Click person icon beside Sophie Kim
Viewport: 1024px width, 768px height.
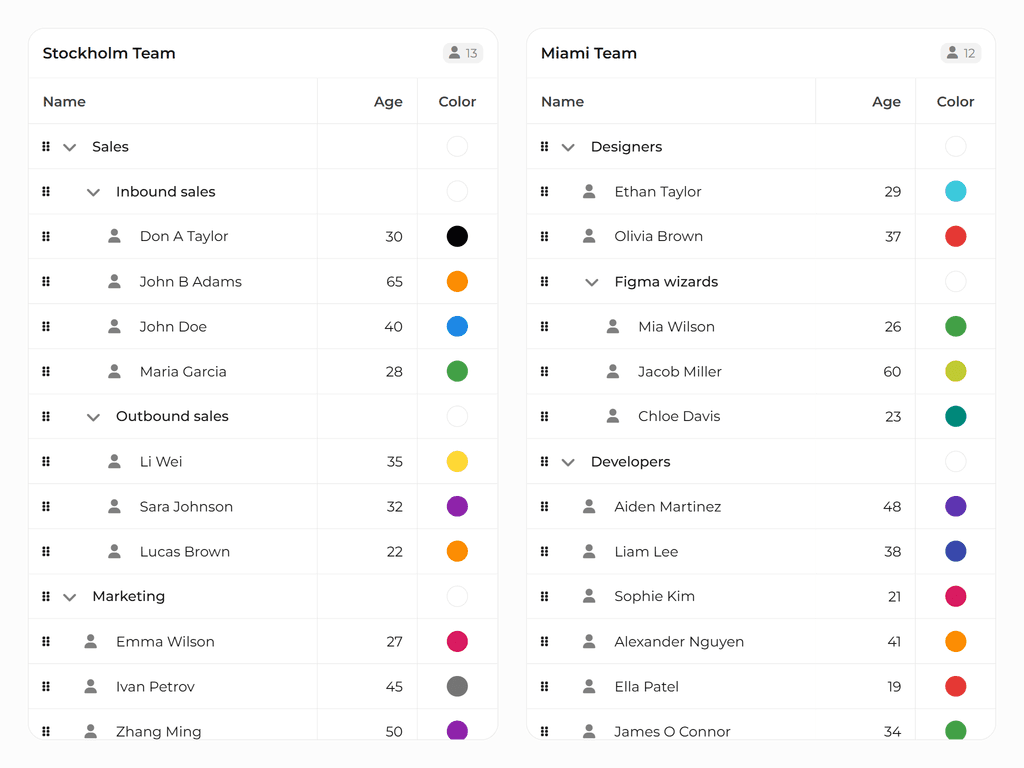pyautogui.click(x=589, y=596)
